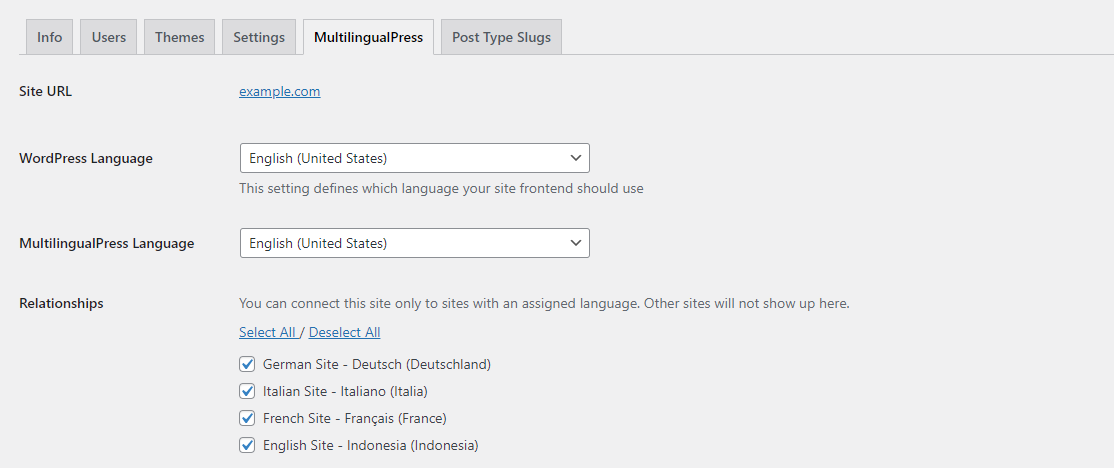
Task: Click the WordPress Language label
Action: [86, 158]
